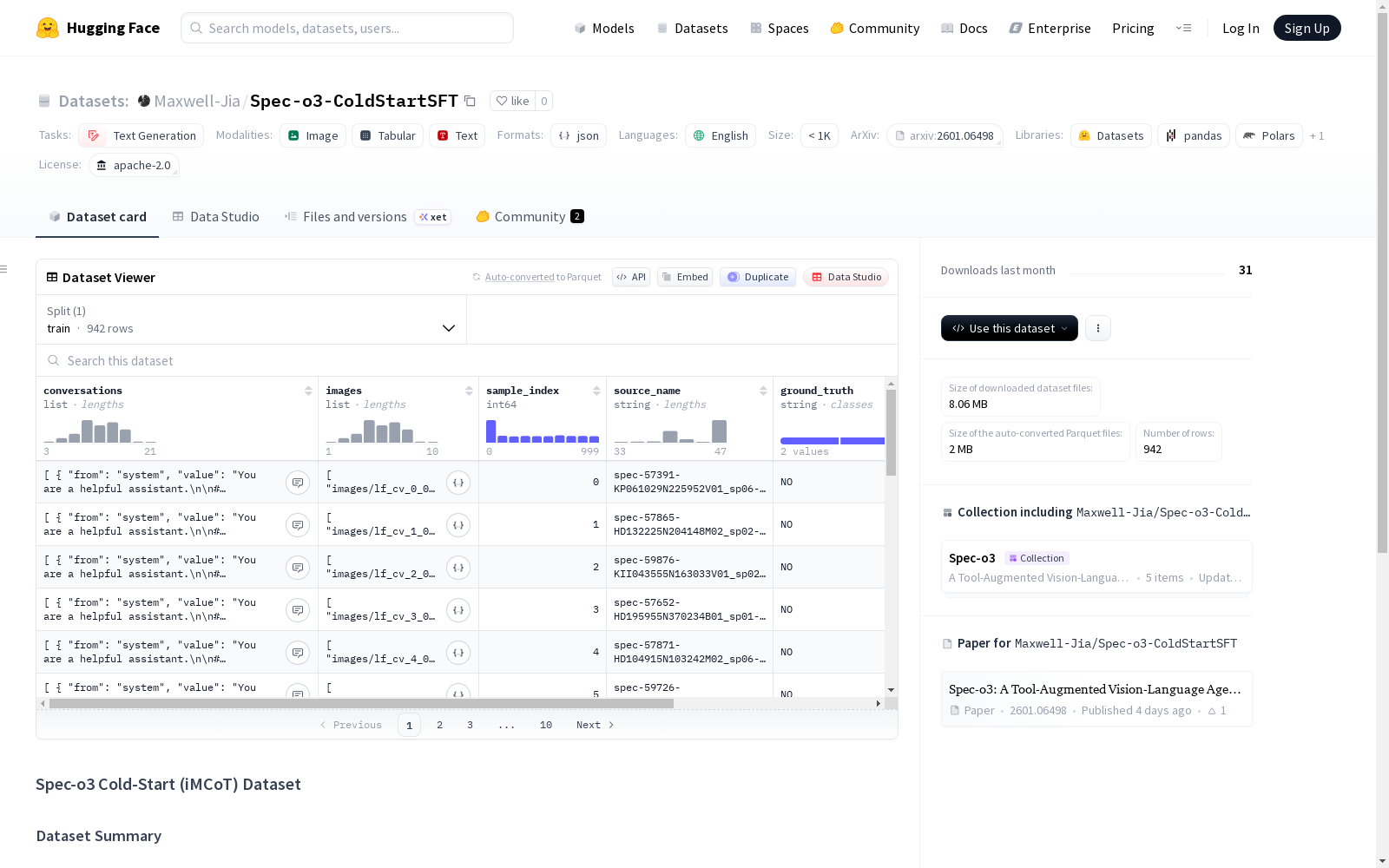Open the dataset options kebab menu
This screenshot has height=868, width=1389.
coord(1098,328)
